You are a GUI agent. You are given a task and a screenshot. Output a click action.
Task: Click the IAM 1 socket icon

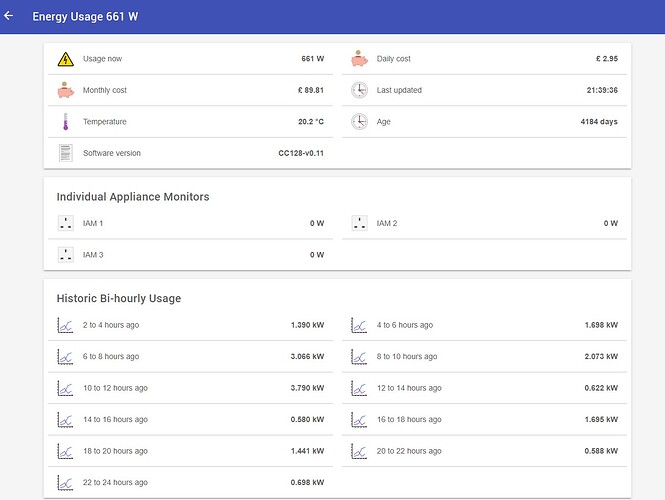tap(66, 223)
